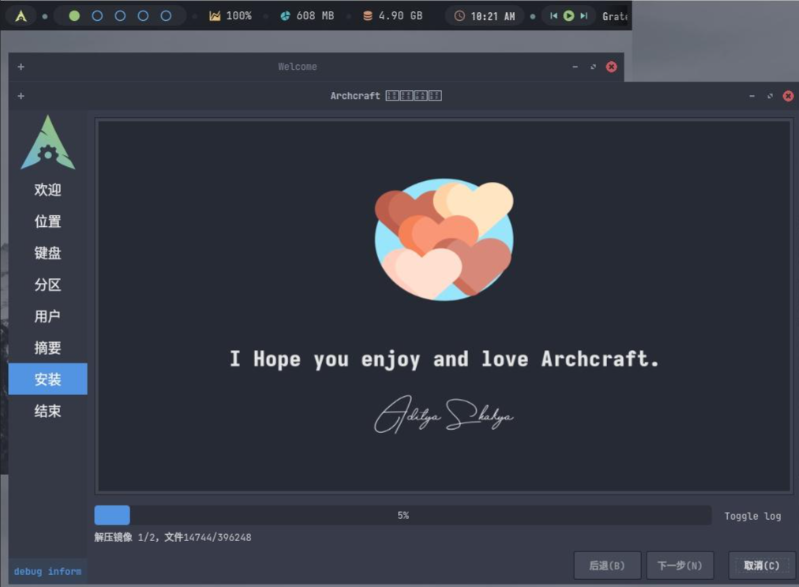Click the memory pie icon beside 608 MB
The image size is (799, 587).
tap(285, 16)
